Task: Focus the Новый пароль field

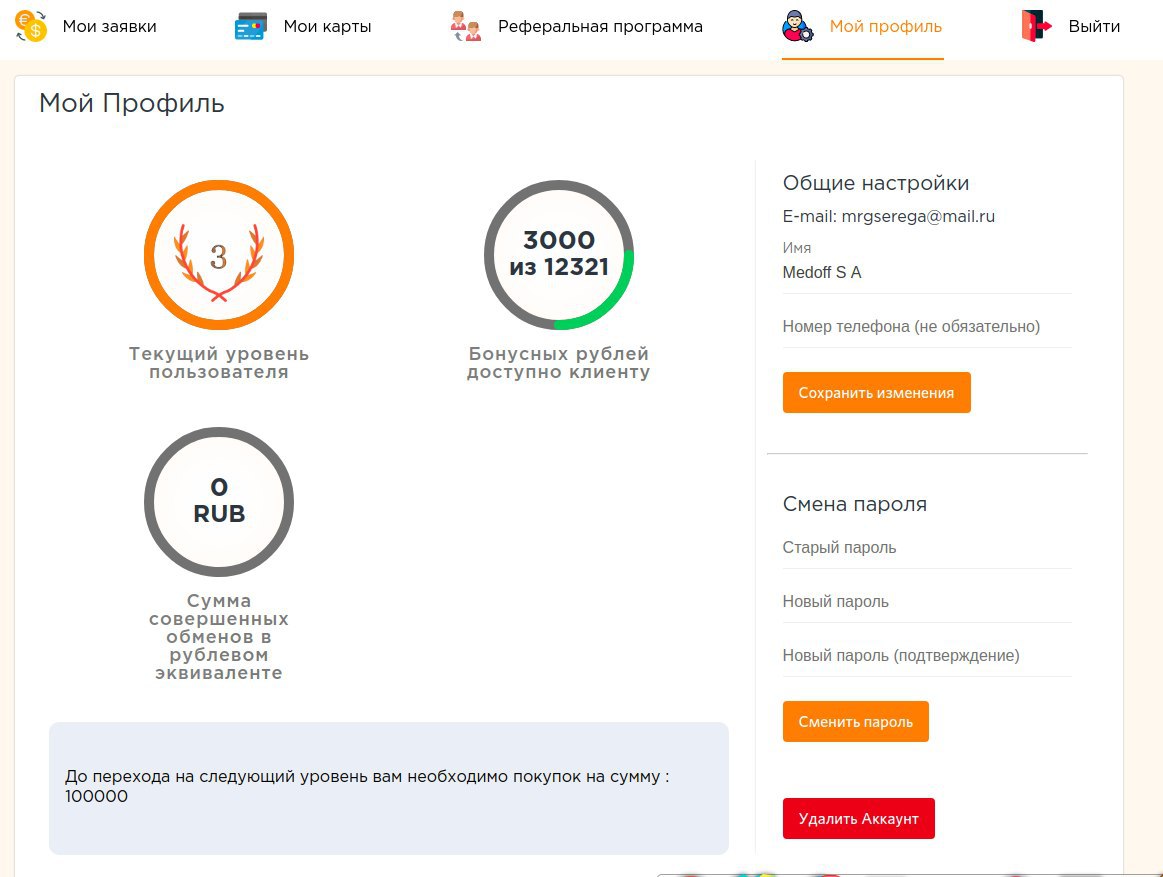Action: [927, 602]
